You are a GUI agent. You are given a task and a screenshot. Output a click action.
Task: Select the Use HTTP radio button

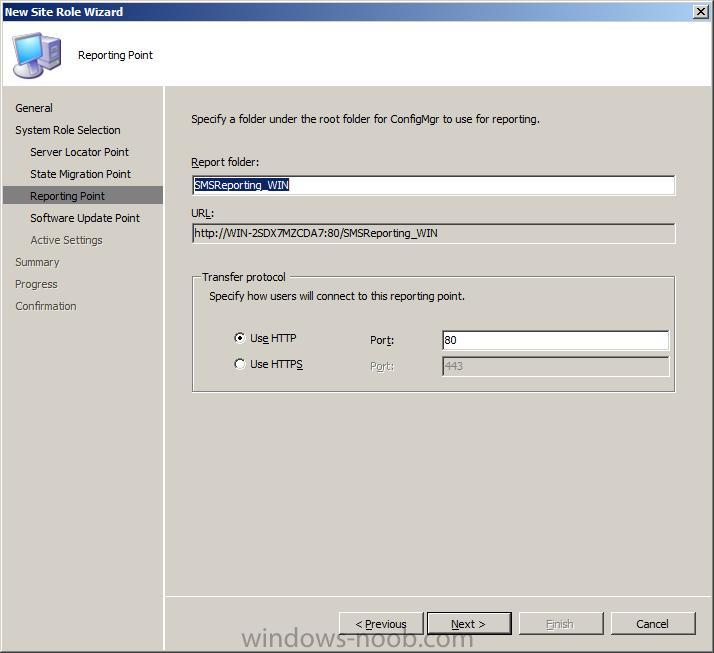click(240, 338)
